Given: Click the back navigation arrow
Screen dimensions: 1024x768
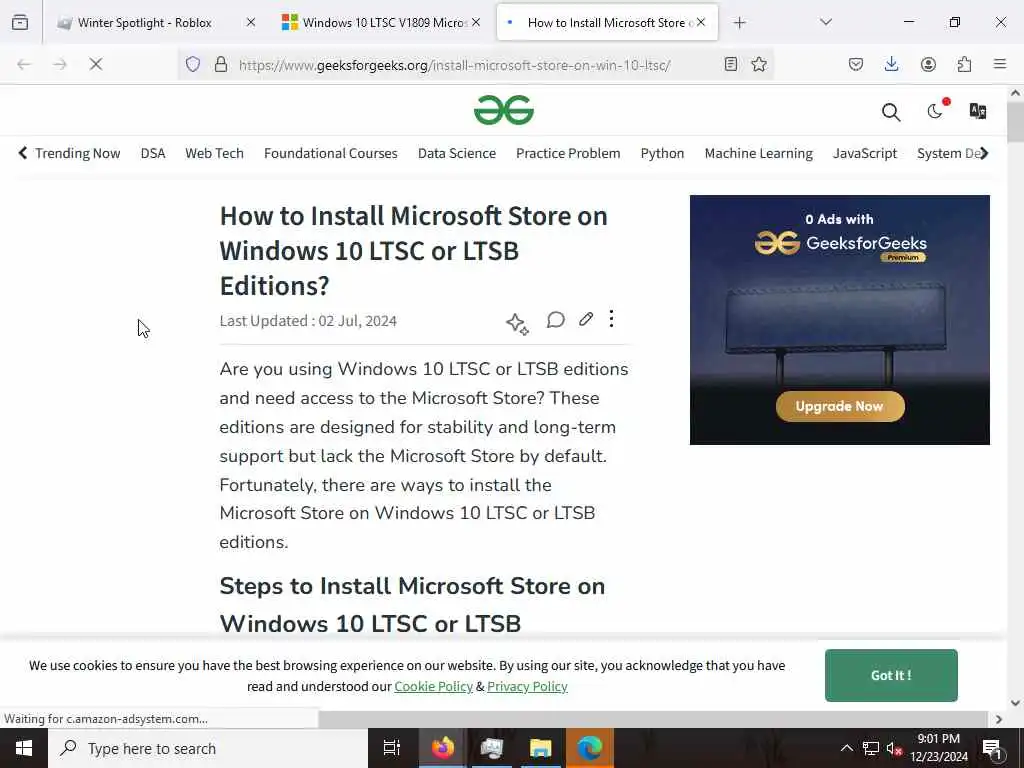Looking at the screenshot, I should 24,64.
